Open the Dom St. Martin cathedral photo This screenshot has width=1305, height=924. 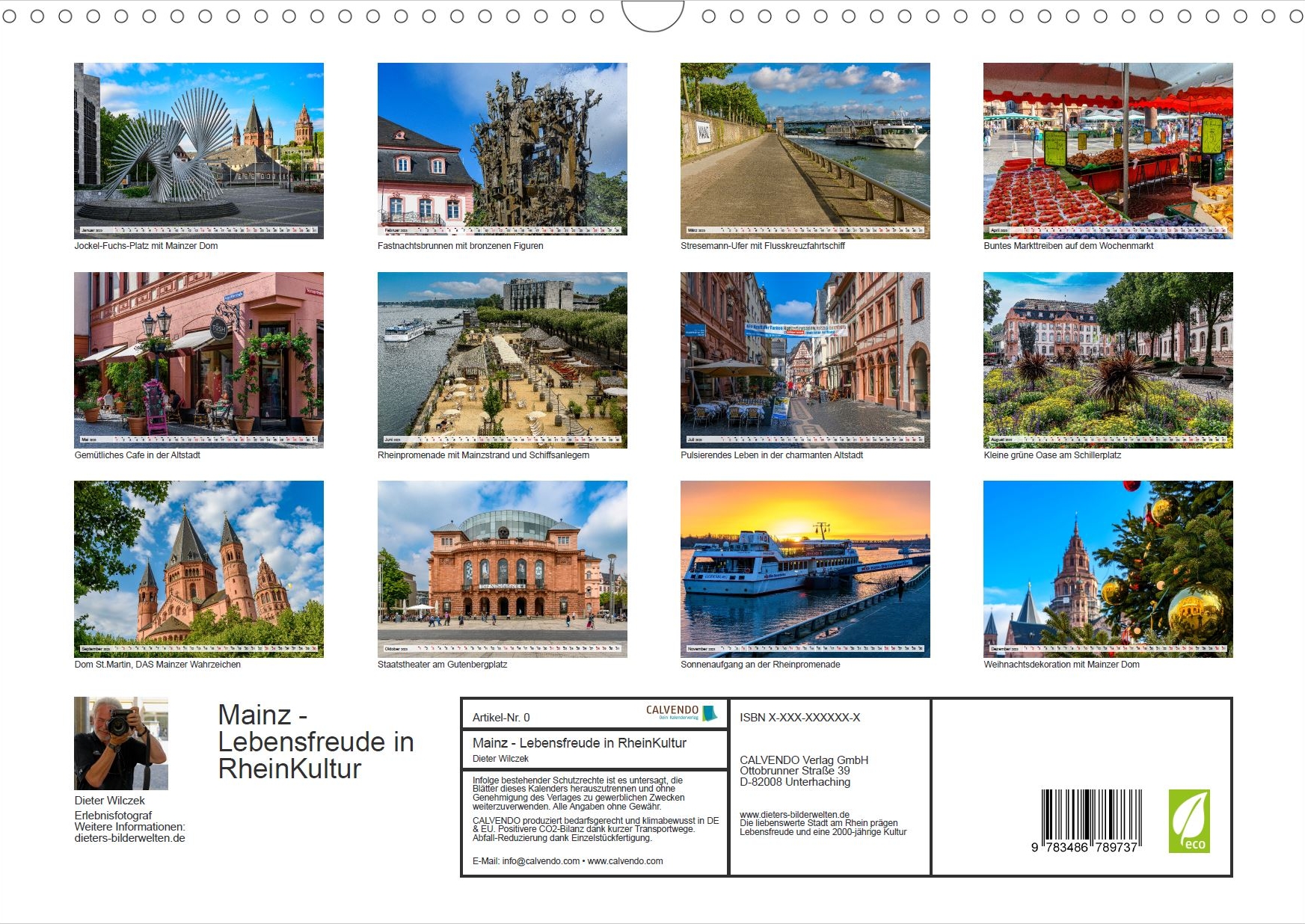click(199, 569)
